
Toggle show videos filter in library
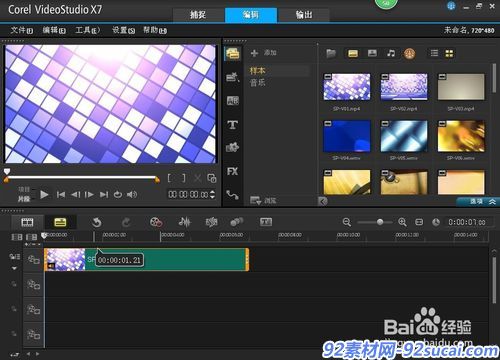click(353, 53)
